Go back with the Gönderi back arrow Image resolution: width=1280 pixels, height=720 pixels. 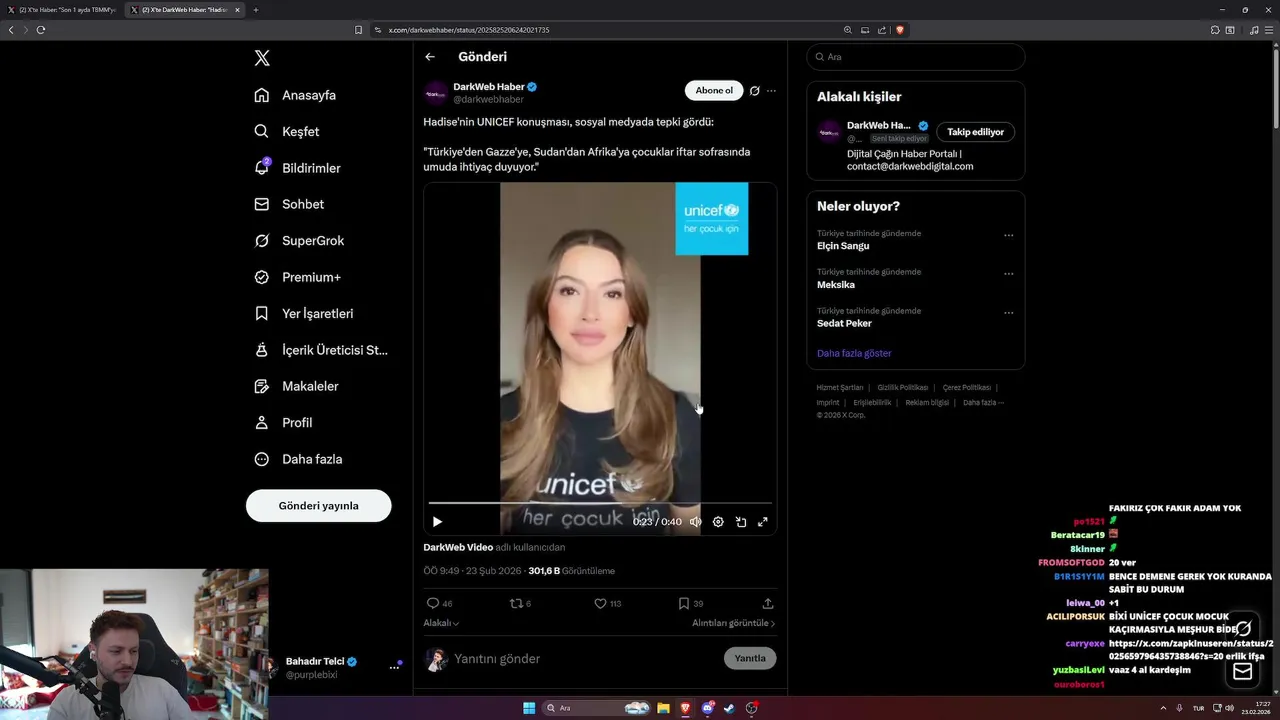click(430, 57)
